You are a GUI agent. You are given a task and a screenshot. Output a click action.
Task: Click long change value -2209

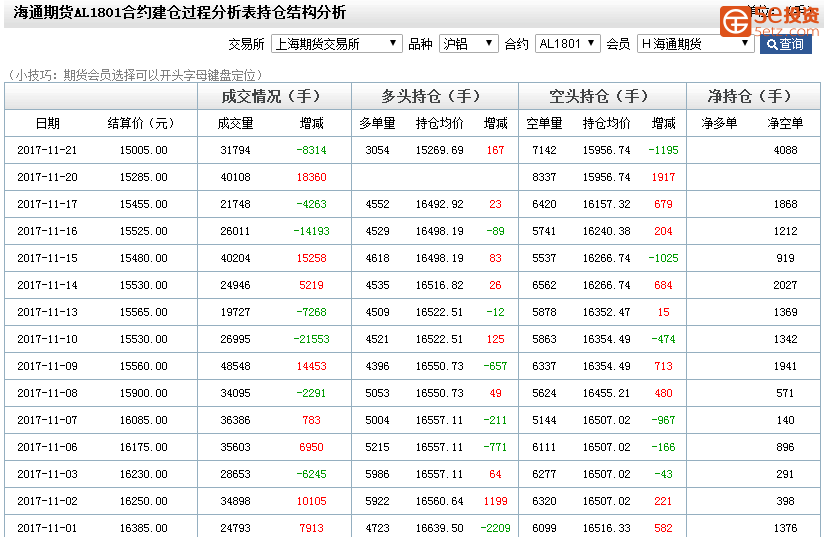495,528
